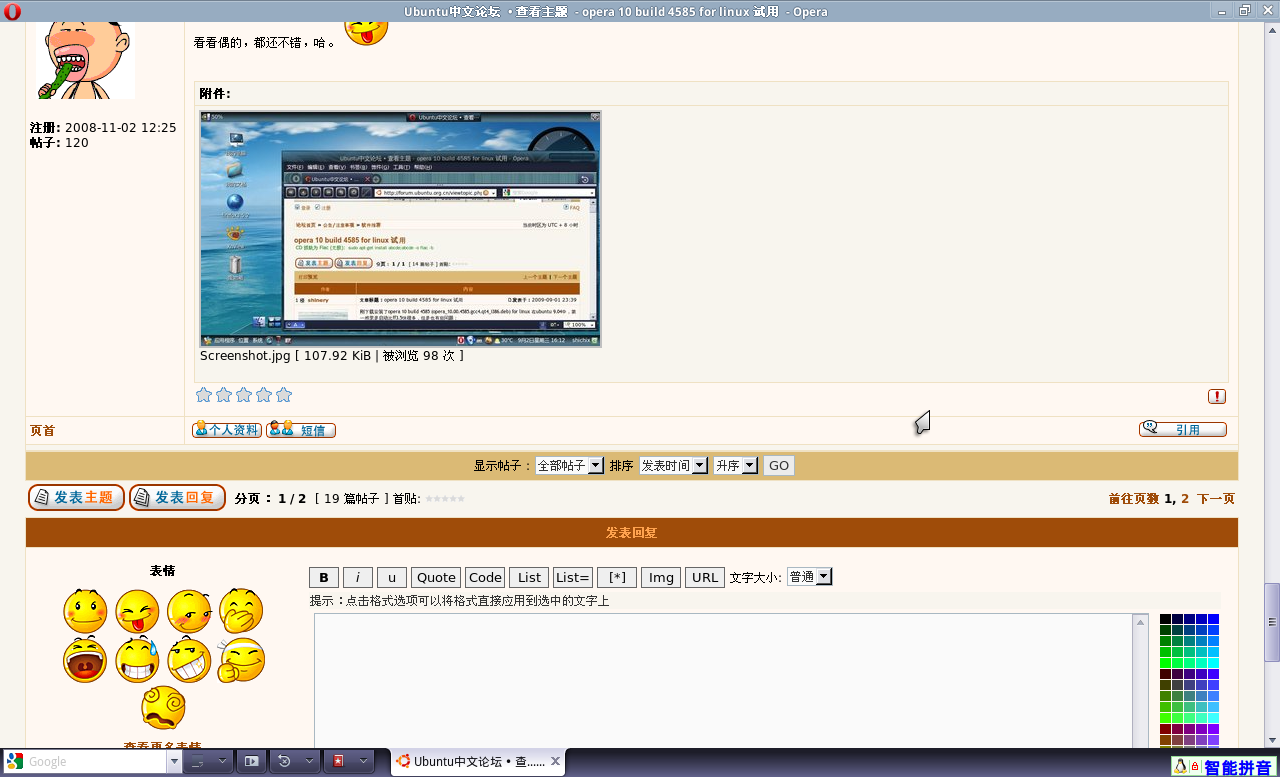1280x777 pixels.
Task: Open the Opera panels toggle button
Action: 251,761
